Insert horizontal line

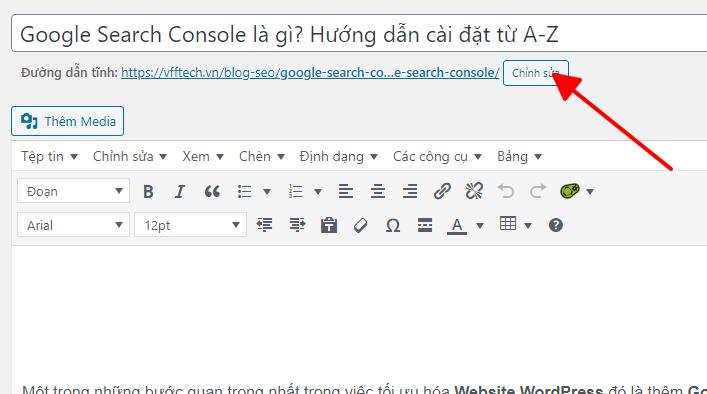[425, 224]
